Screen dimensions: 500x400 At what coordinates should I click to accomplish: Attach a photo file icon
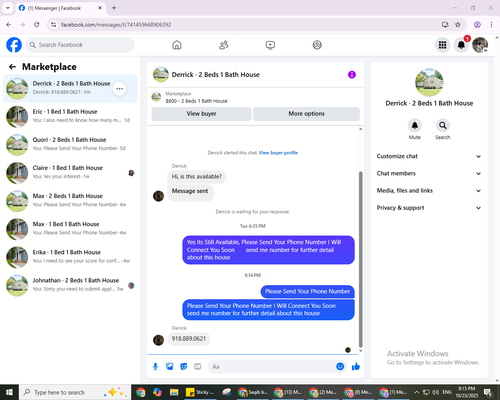pos(170,367)
